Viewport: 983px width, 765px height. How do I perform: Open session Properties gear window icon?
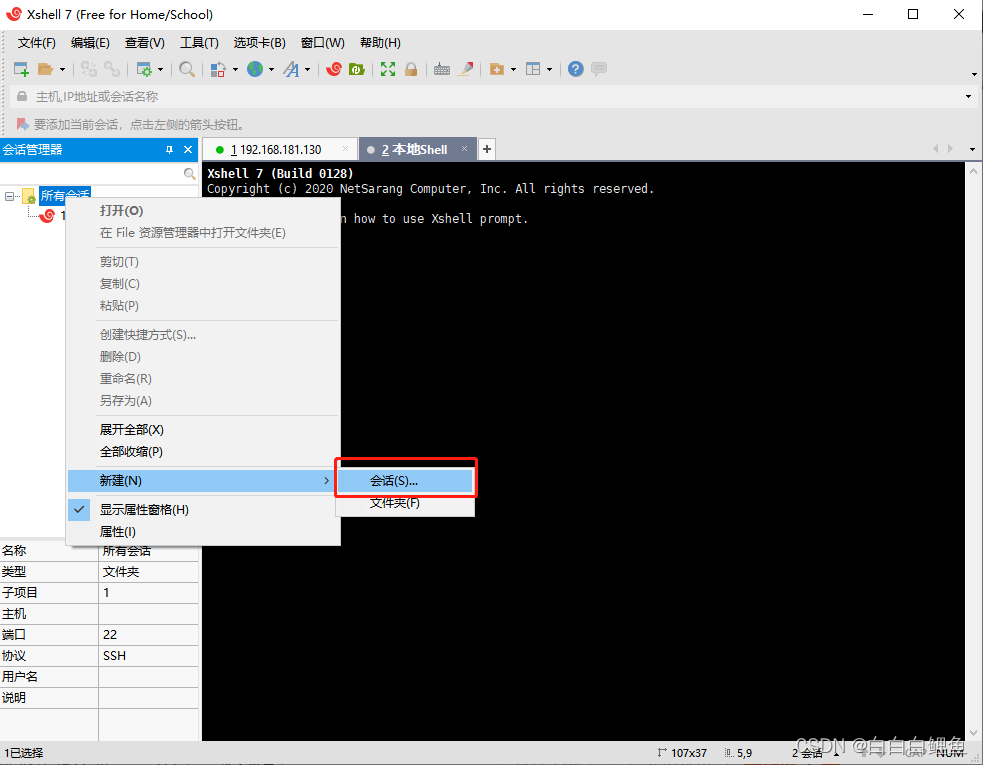(144, 69)
